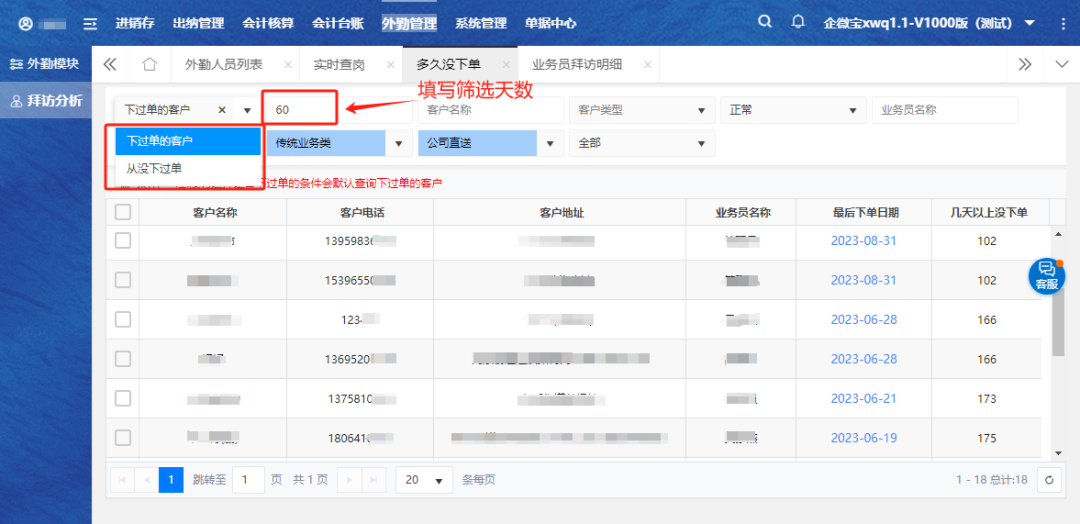The image size is (1080, 524).
Task: Click the search magnifier icon in header
Action: tap(765, 22)
